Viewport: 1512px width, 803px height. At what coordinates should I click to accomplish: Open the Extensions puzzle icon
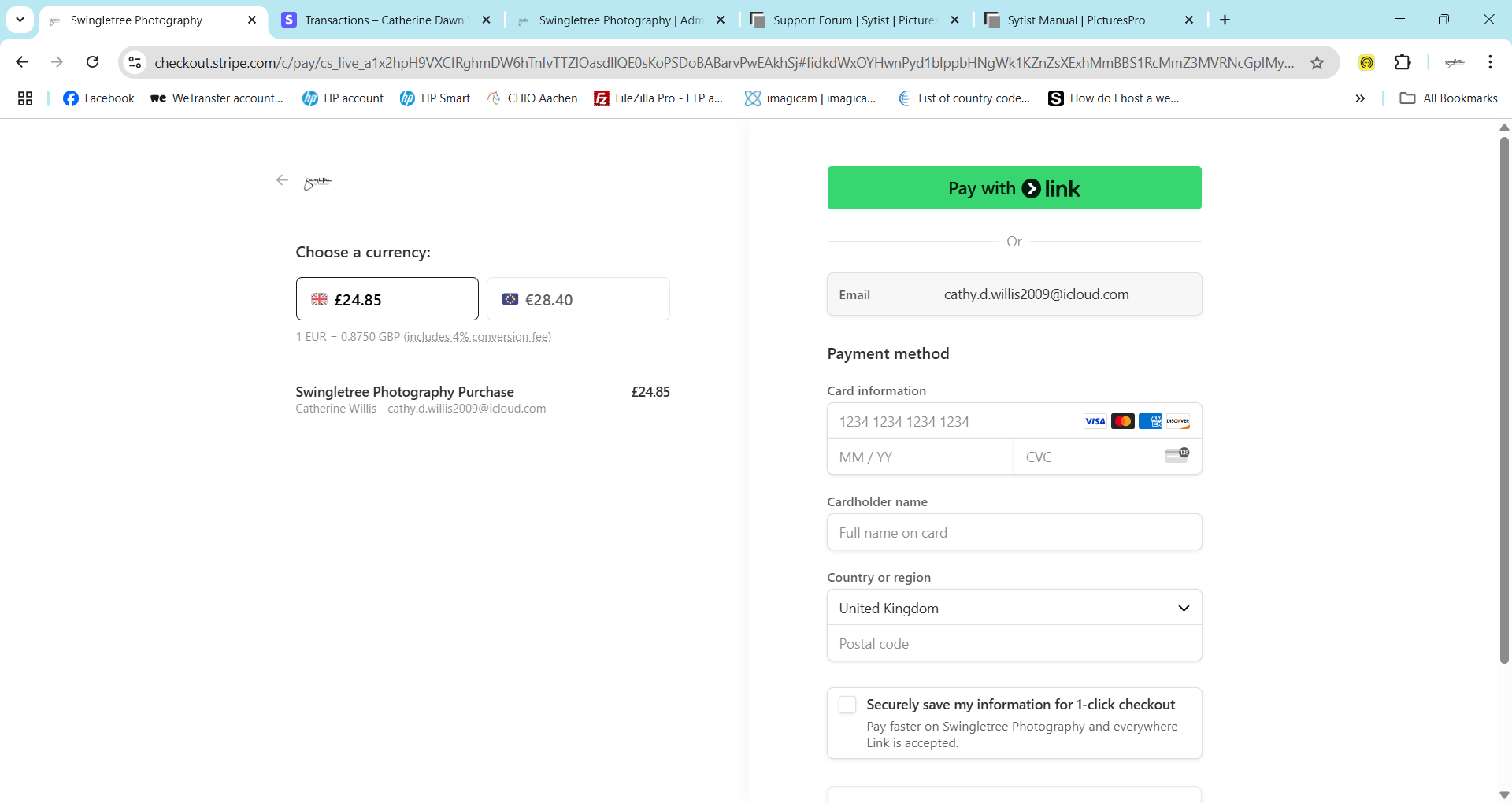pos(1403,62)
